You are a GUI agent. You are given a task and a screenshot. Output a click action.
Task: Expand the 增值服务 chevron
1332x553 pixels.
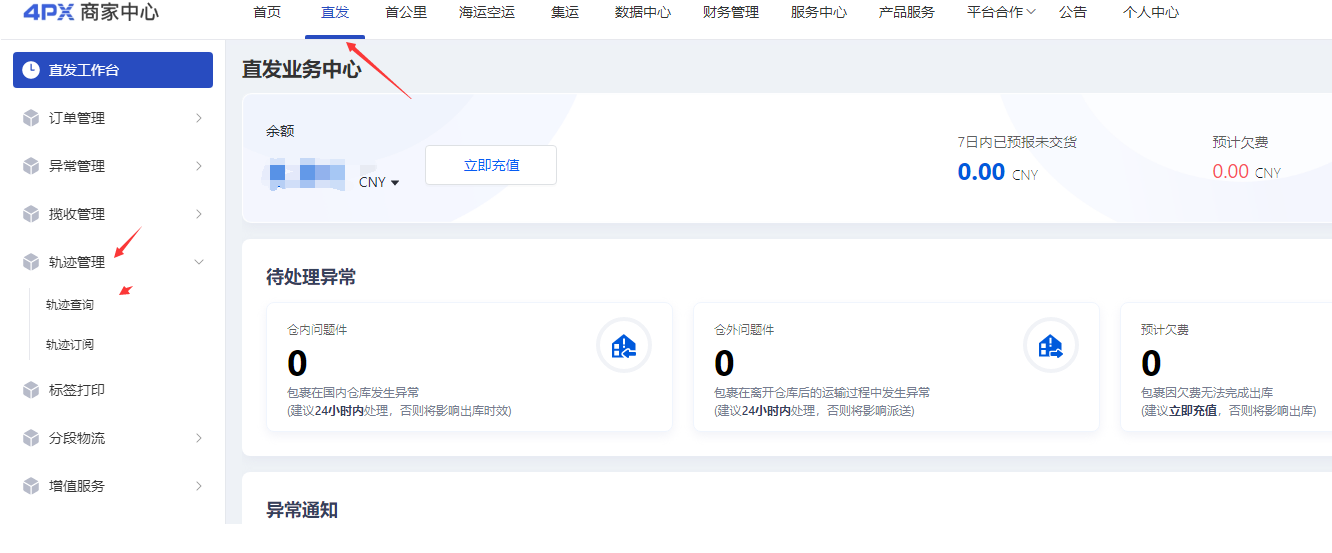pyautogui.click(x=198, y=486)
